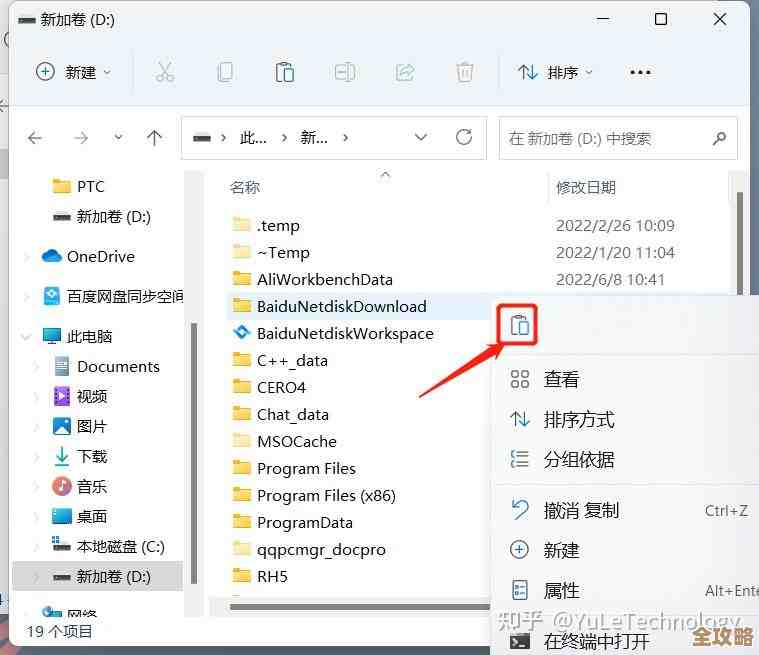Viewport: 759px width, 655px height.
Task: Click paste icon in context menu
Action: [519, 324]
